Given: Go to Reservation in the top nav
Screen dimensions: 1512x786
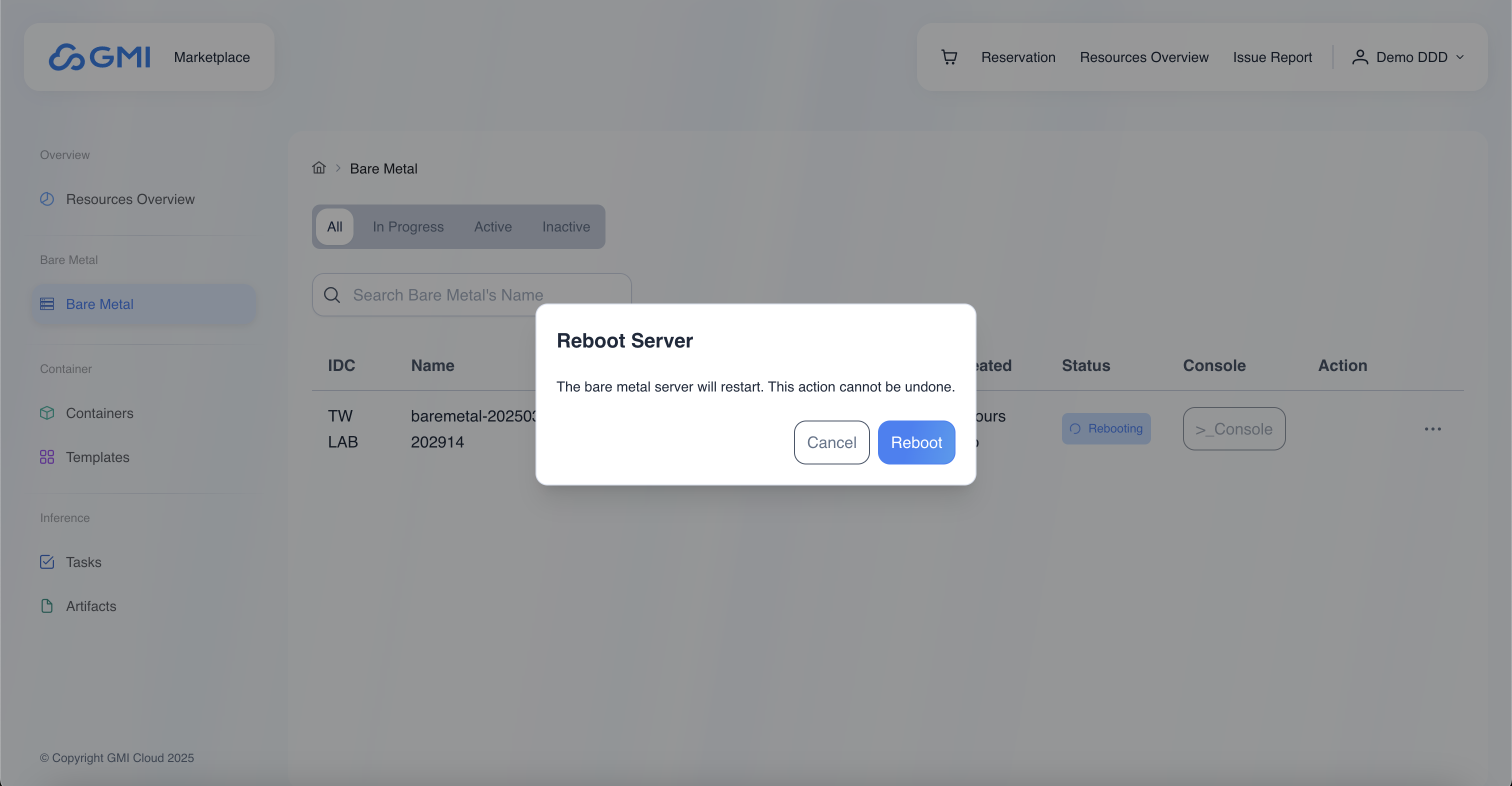Looking at the screenshot, I should coord(1018,57).
